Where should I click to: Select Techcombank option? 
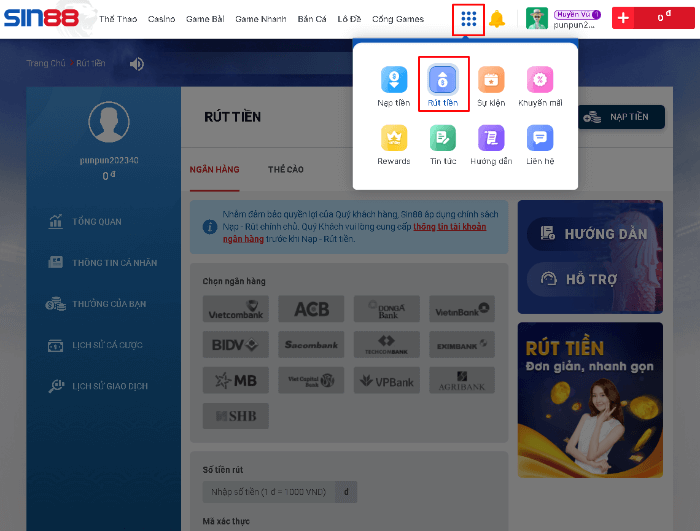387,344
